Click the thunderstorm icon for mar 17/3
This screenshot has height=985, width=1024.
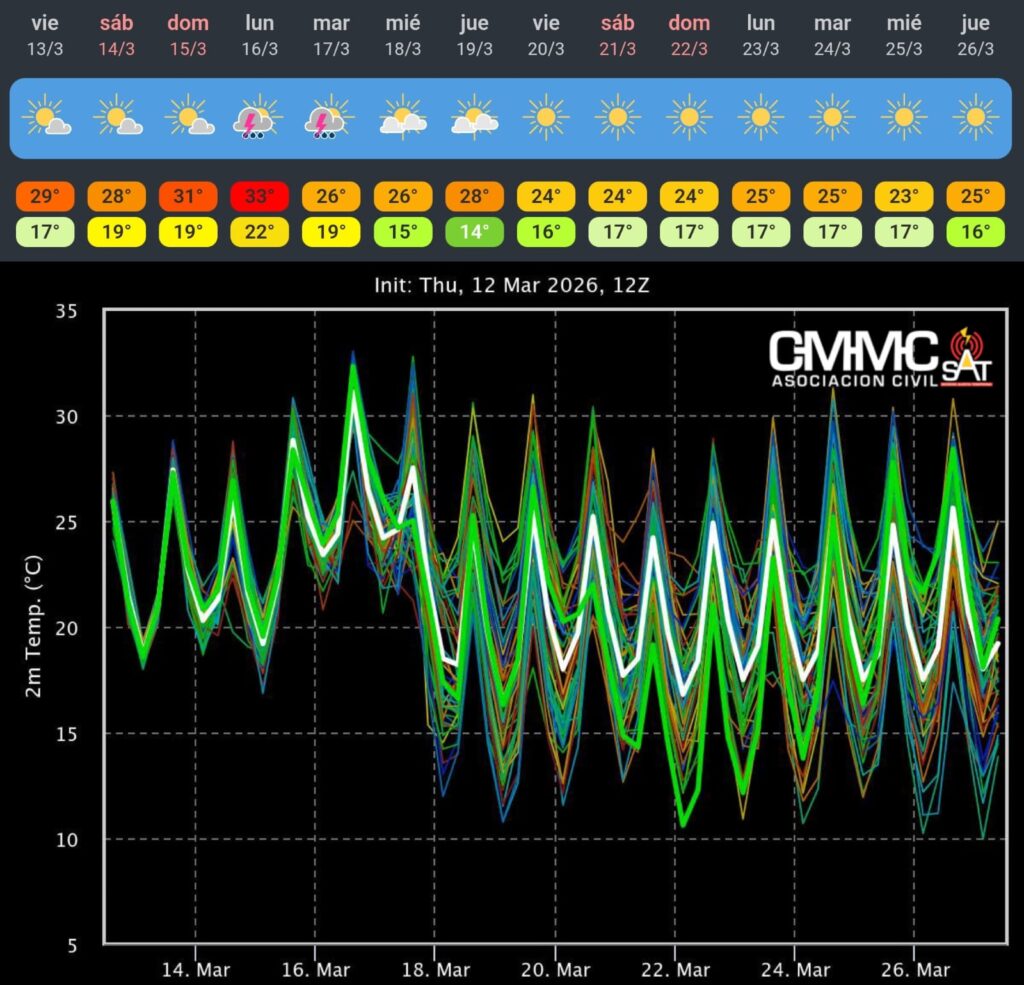(x=331, y=119)
